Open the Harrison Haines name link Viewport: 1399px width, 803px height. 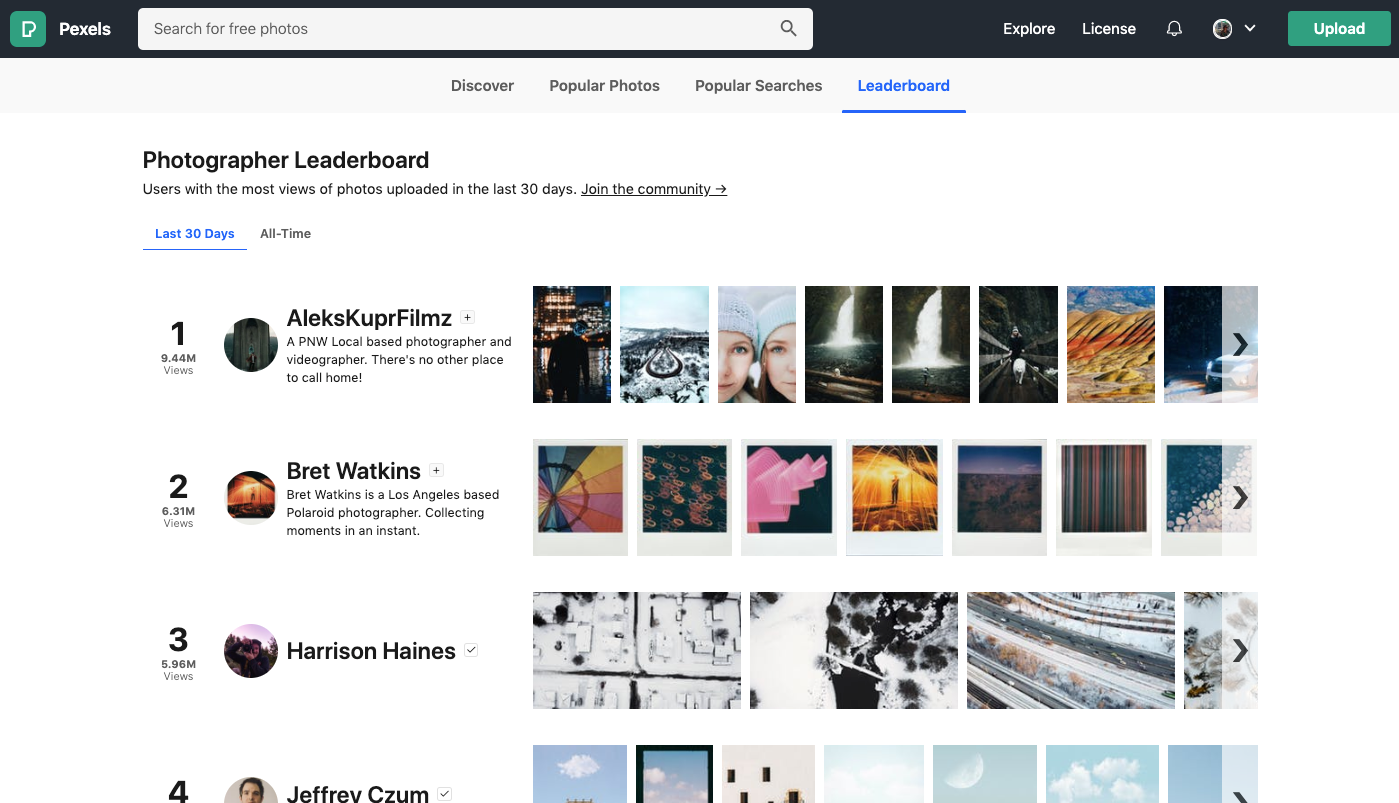tap(371, 651)
